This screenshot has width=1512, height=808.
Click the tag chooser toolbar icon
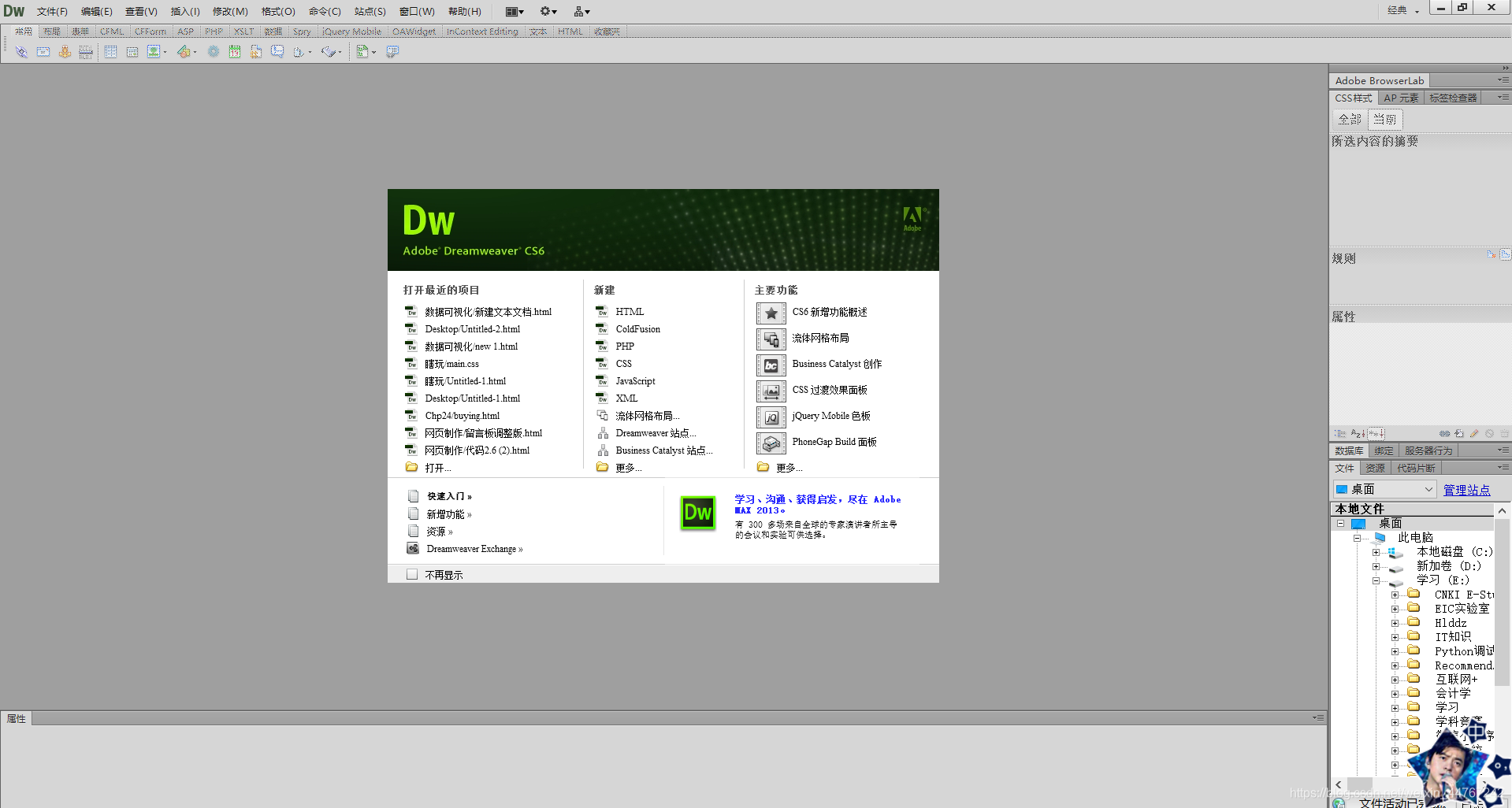pos(392,52)
